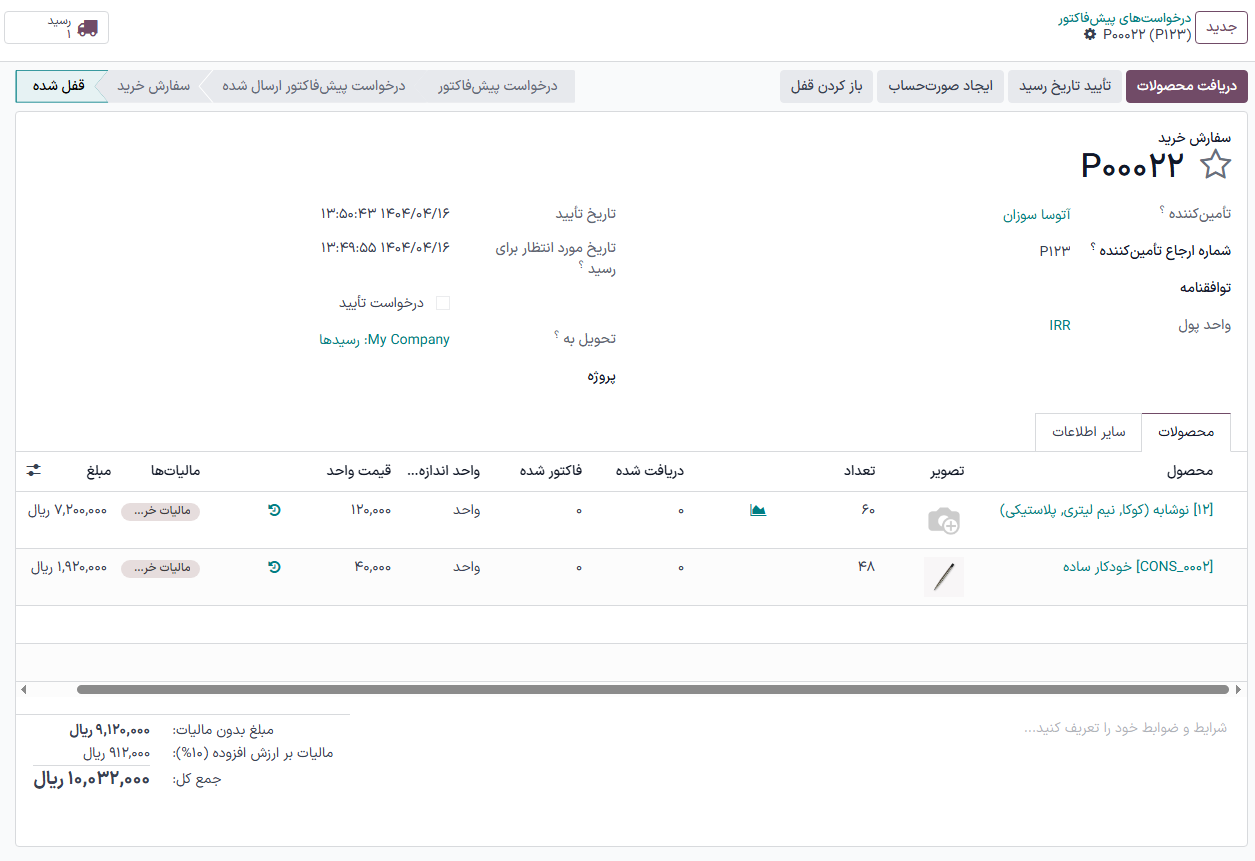View forecast with the graph icon on نوشابه line
Screen dimensions: 1255x861
tap(757, 509)
